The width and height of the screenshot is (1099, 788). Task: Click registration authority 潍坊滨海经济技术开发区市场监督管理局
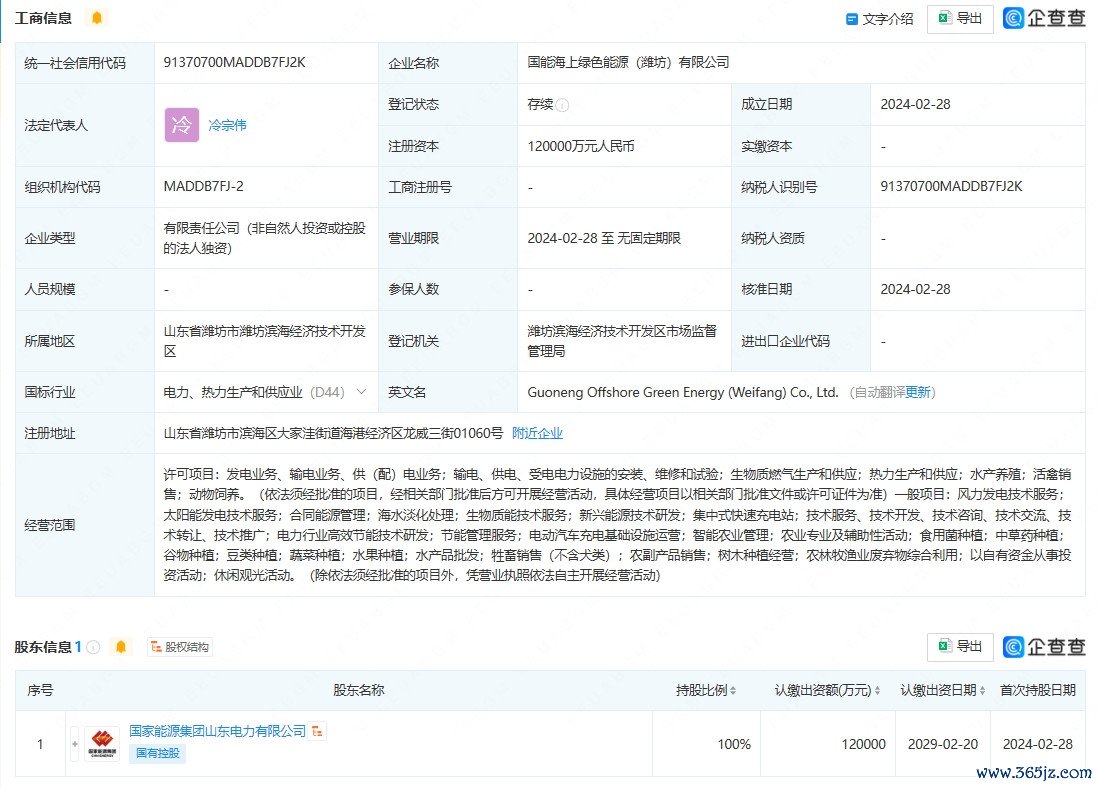click(622, 341)
